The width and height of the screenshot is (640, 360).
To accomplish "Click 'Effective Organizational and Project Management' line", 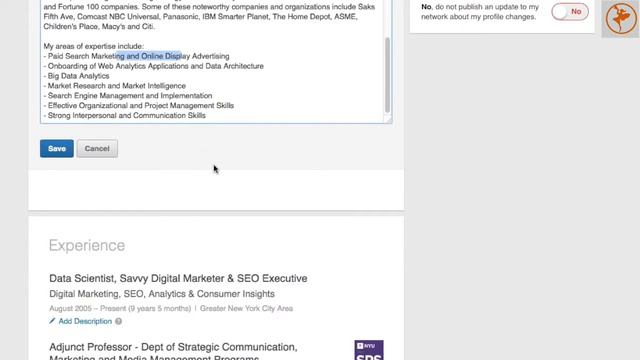I will (x=139, y=106).
